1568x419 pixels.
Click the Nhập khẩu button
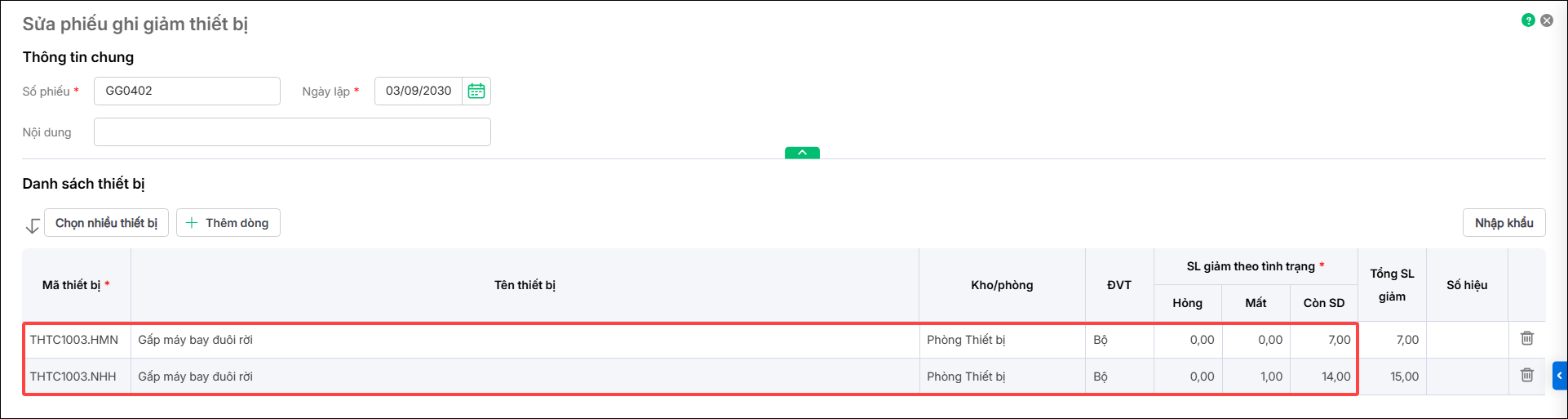[x=1504, y=223]
